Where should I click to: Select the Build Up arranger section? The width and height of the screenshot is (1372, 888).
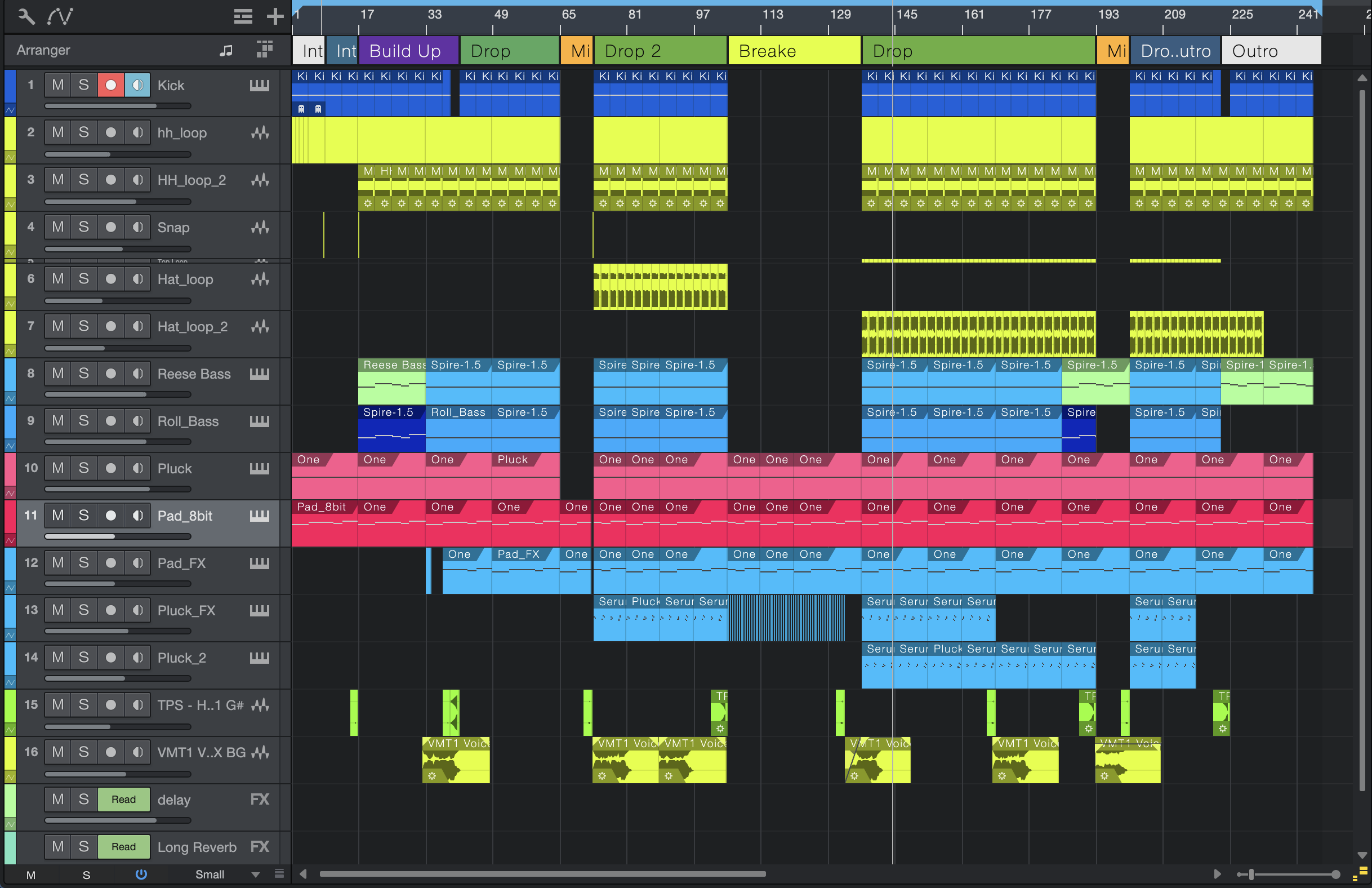[408, 51]
